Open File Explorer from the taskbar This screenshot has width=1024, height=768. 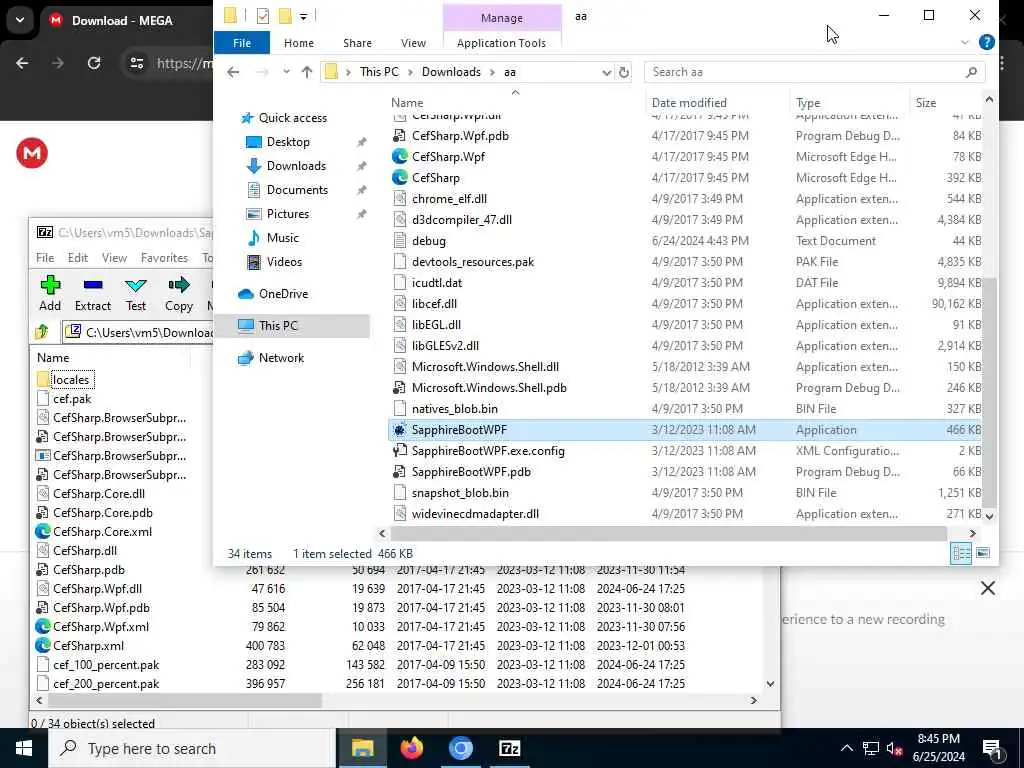click(362, 748)
